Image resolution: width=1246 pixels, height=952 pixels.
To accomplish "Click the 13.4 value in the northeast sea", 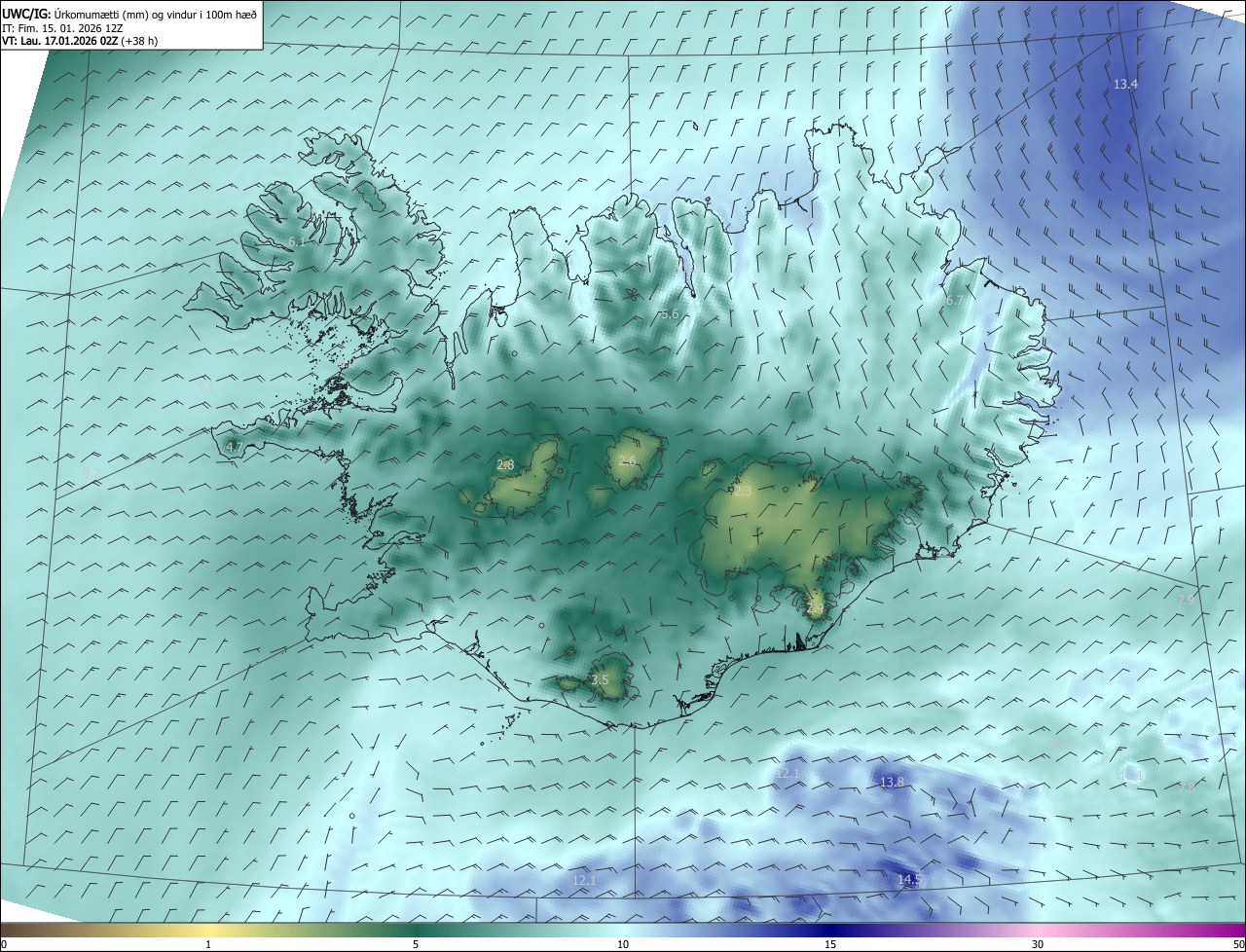I will 1125,85.
